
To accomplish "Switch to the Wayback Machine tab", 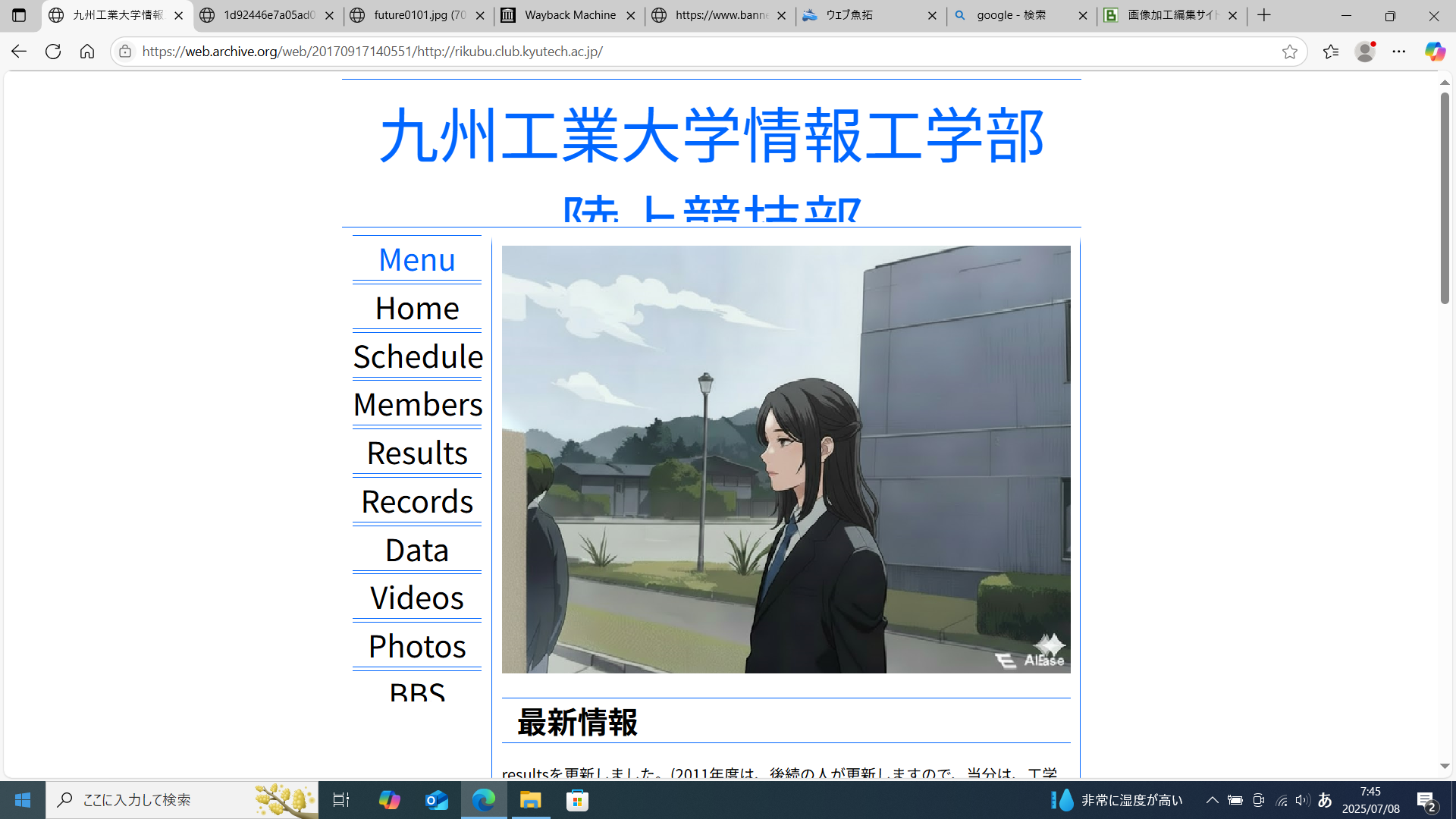I will (x=569, y=15).
